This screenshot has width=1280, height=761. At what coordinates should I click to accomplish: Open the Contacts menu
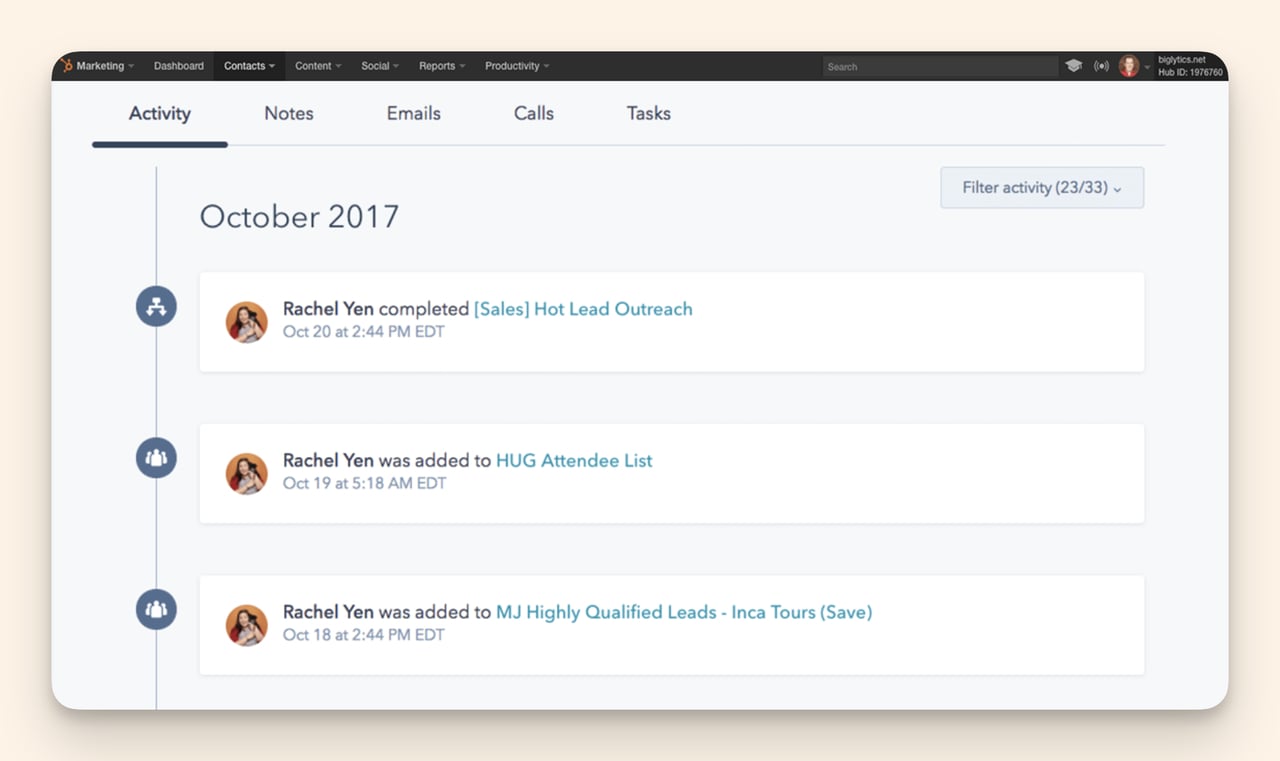[x=249, y=66]
